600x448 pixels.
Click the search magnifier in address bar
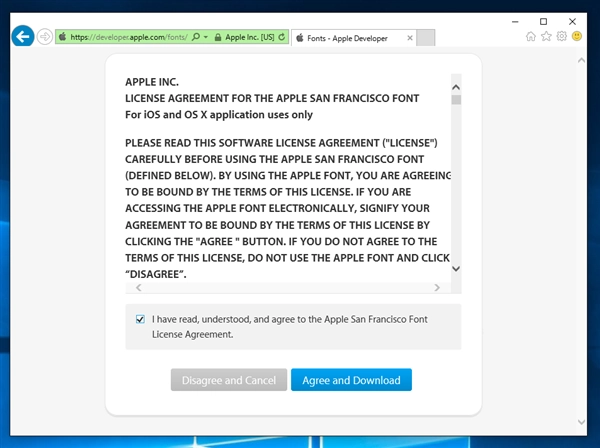tap(196, 37)
